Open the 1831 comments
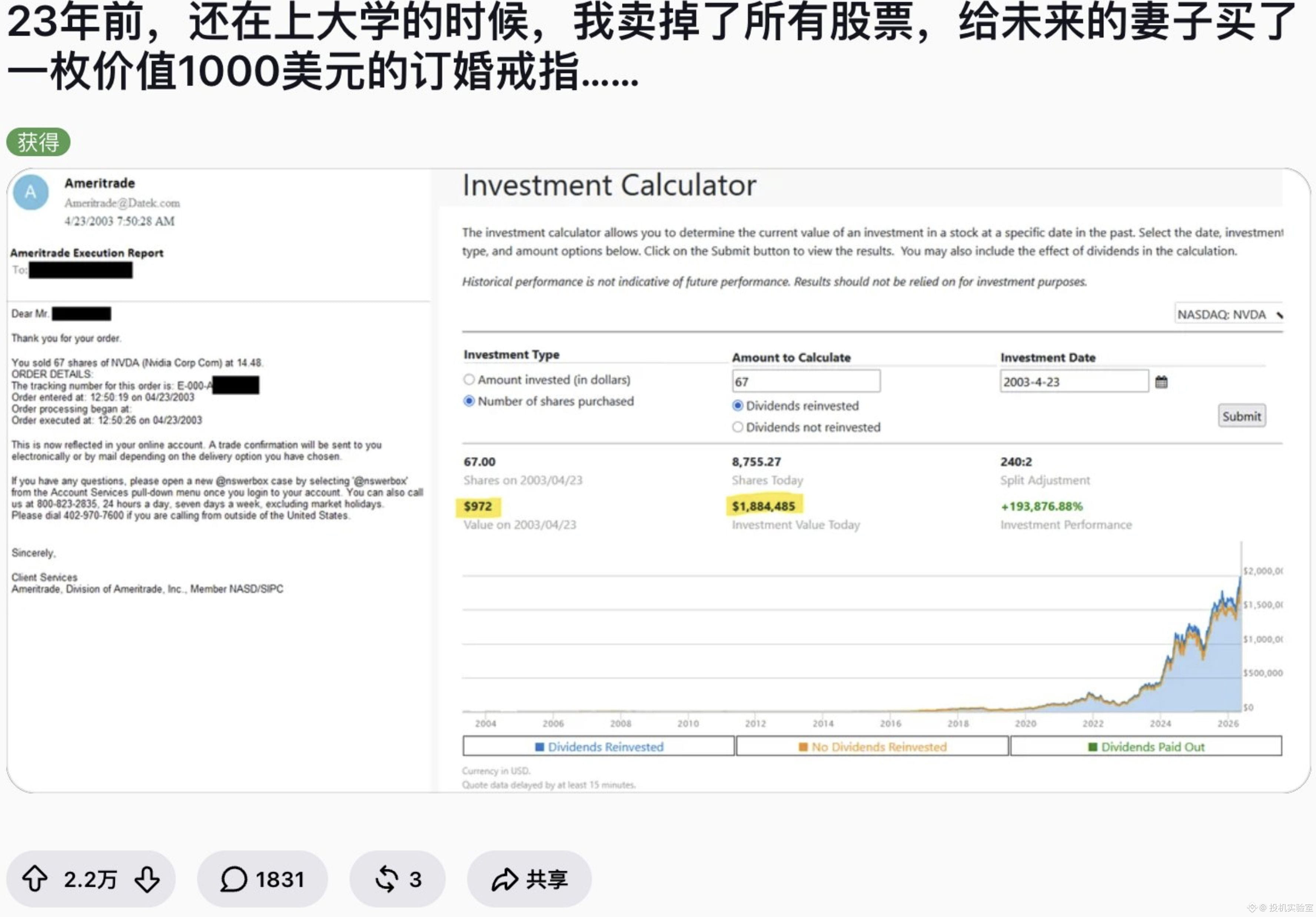Screen dimensions: 1316x917 click(263, 878)
